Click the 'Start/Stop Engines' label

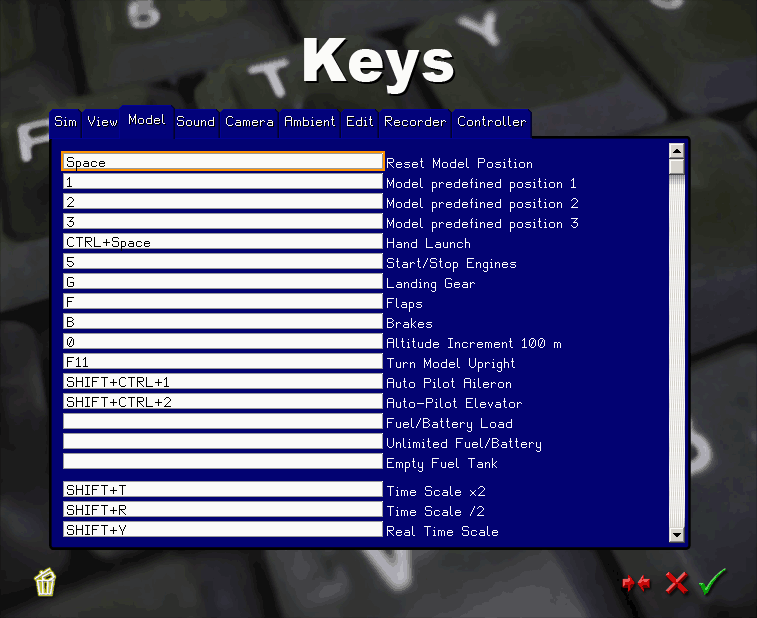[x=451, y=264]
